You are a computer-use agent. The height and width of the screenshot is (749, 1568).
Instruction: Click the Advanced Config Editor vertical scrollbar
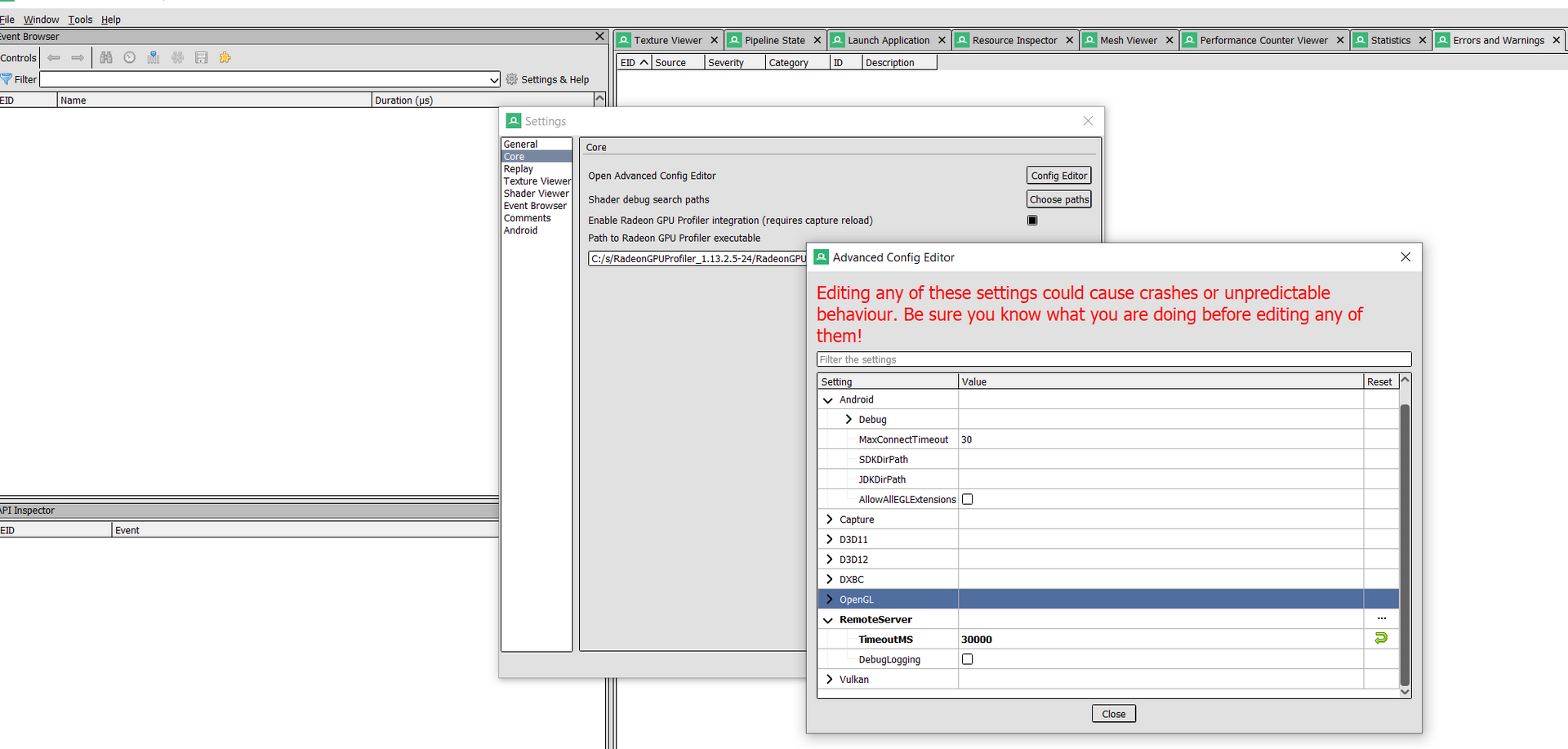[x=1405, y=539]
